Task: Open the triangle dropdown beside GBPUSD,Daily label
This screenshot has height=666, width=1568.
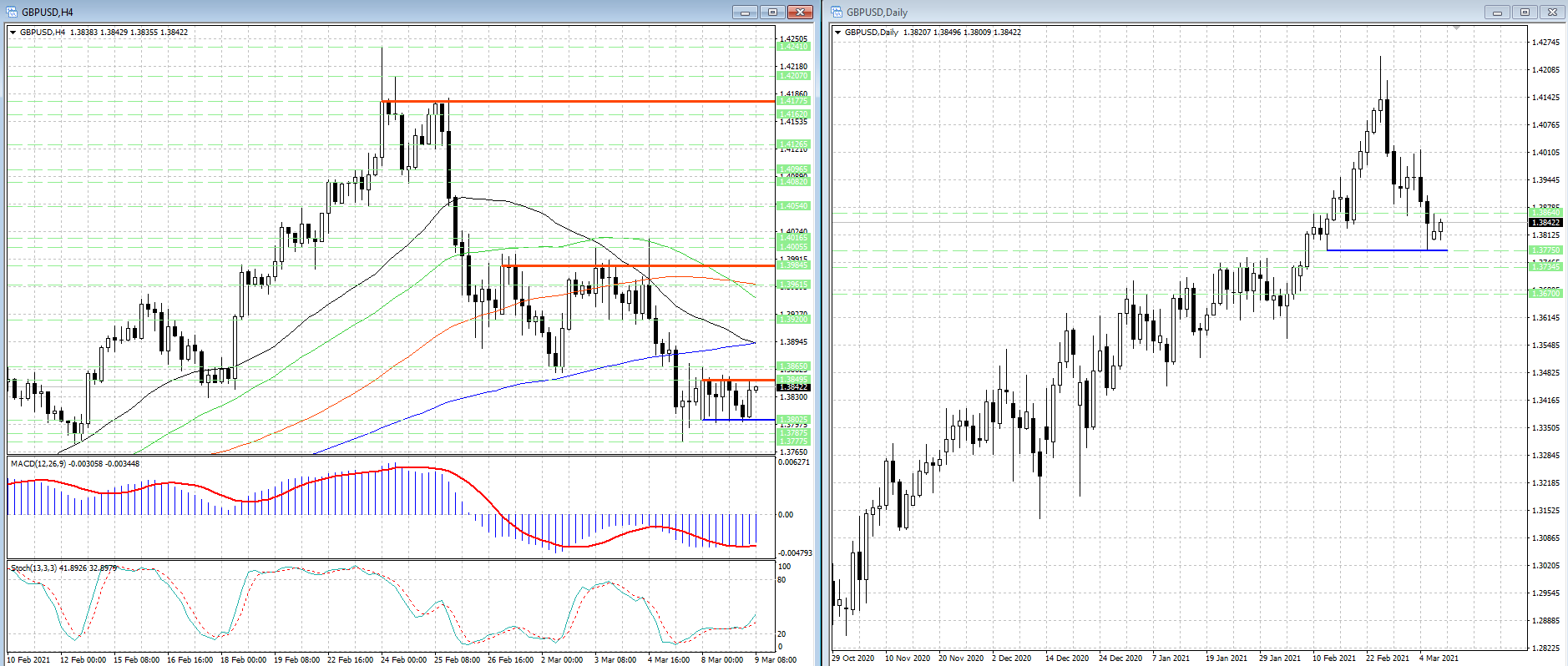Action: pyautogui.click(x=837, y=33)
